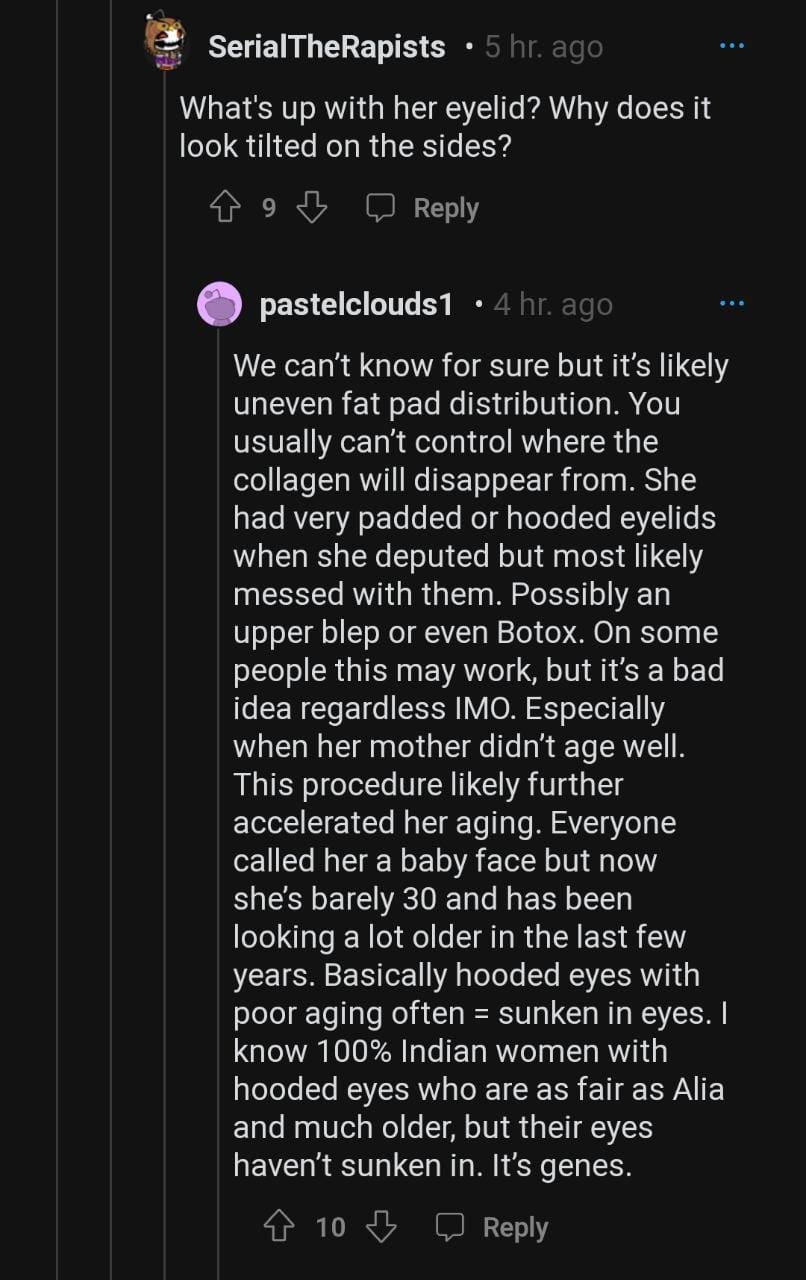Tap pastelclouds1's long comment body
The height and width of the screenshot is (1280, 806).
coord(478,766)
